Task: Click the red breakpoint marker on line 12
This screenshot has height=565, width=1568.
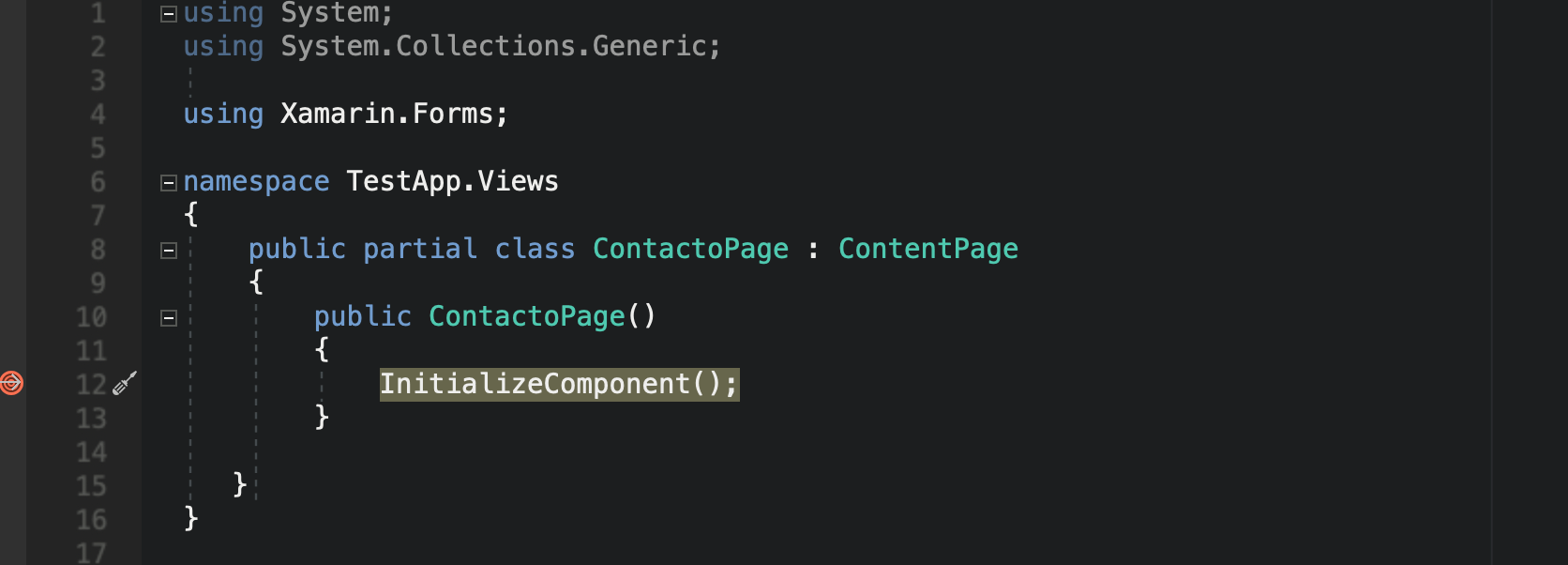Action: 11,383
